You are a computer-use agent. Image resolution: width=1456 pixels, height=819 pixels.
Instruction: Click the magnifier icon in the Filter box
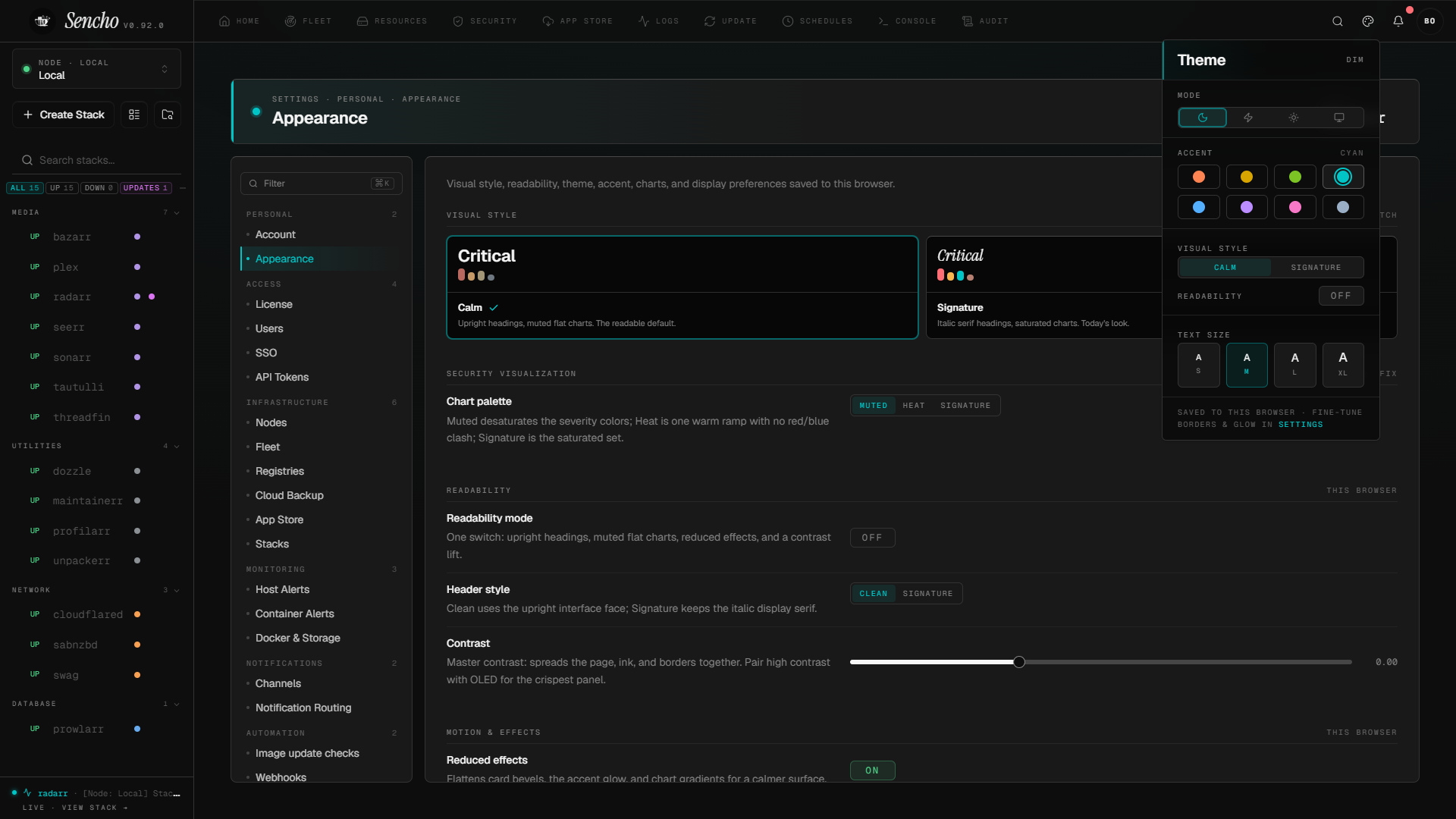click(x=253, y=184)
